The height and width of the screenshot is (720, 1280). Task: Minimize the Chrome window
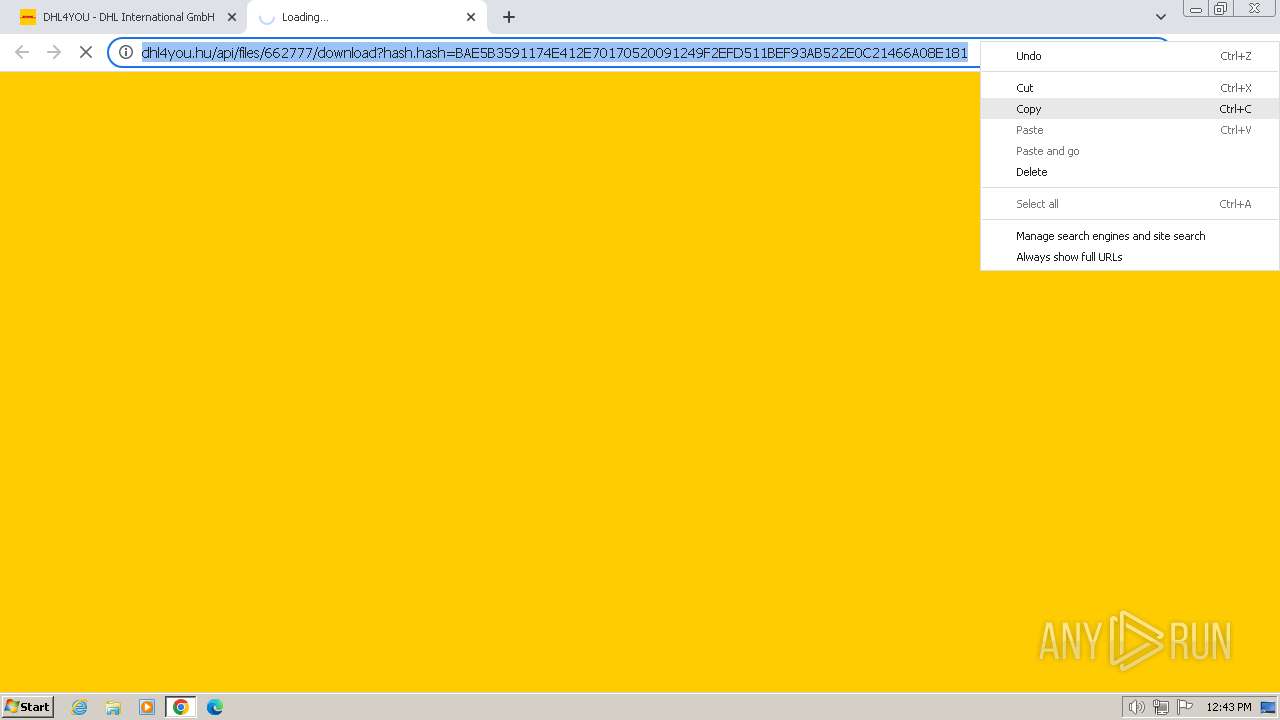(x=1196, y=9)
